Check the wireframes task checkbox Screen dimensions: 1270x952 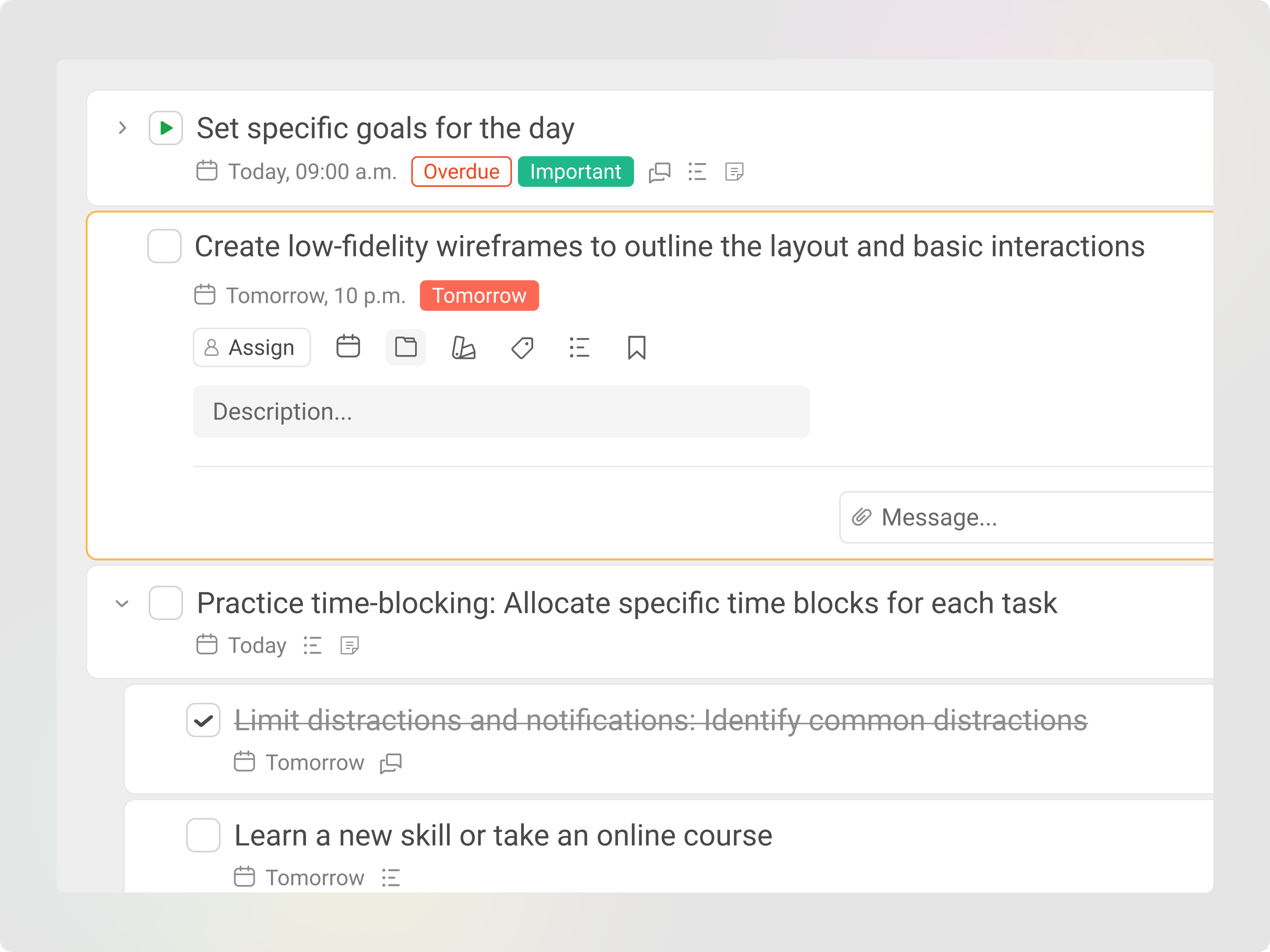pyautogui.click(x=164, y=246)
